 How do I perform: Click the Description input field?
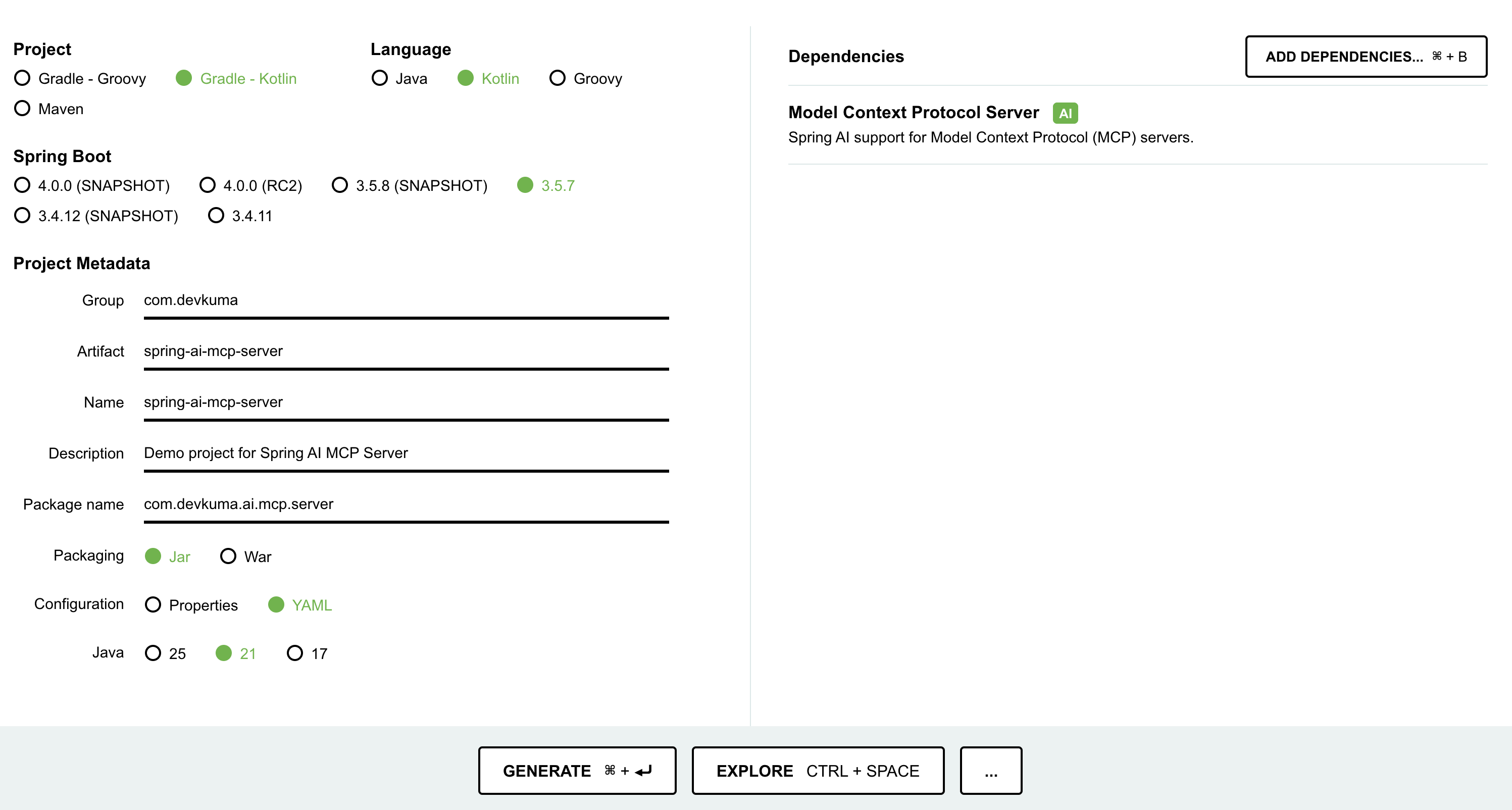click(x=405, y=453)
